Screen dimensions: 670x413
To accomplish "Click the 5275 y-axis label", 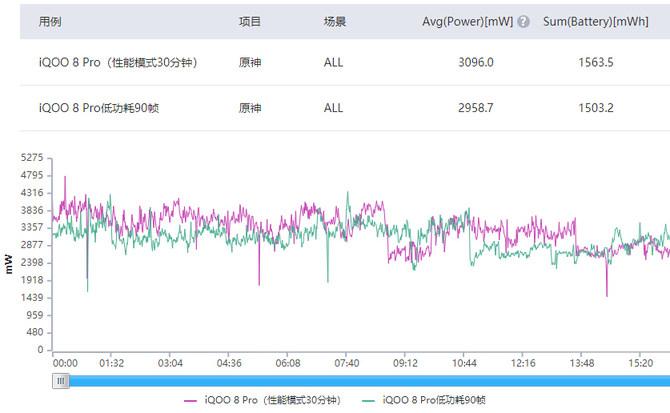I will (x=32, y=158).
